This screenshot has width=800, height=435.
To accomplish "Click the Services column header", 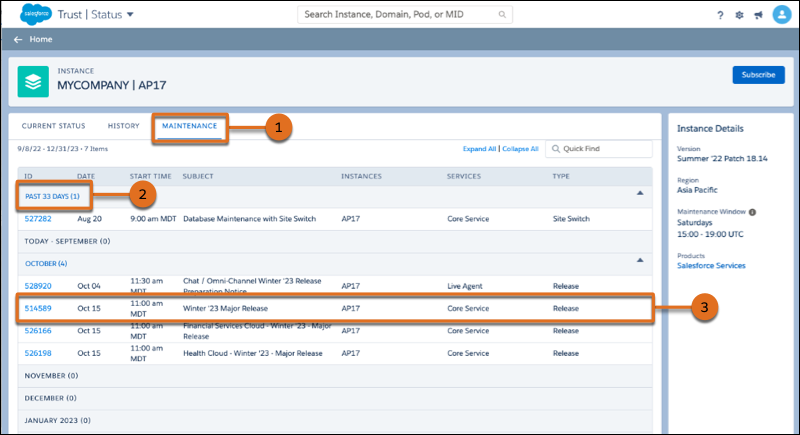I will click(x=464, y=176).
